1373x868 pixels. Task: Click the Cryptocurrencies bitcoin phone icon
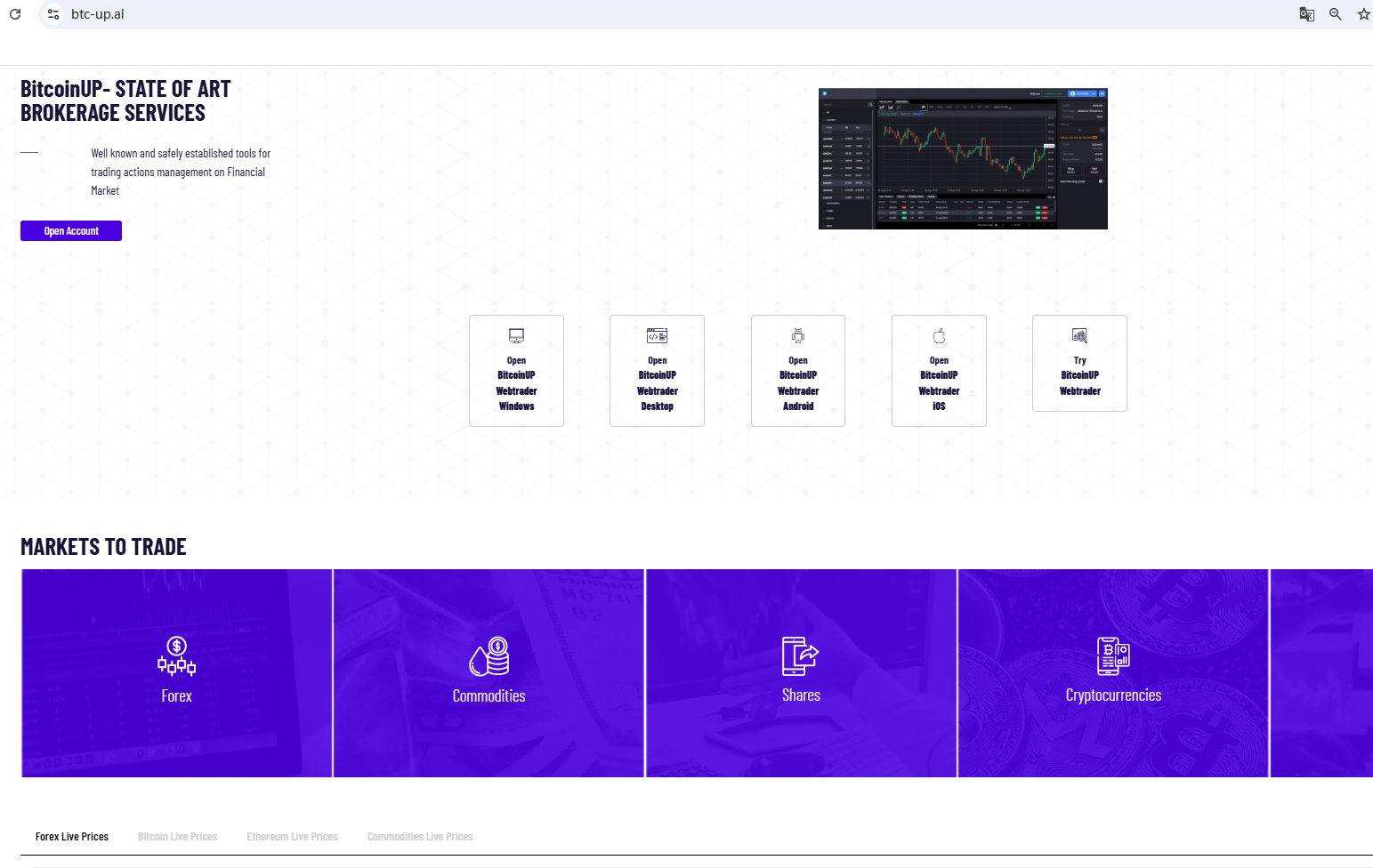[x=1113, y=656]
